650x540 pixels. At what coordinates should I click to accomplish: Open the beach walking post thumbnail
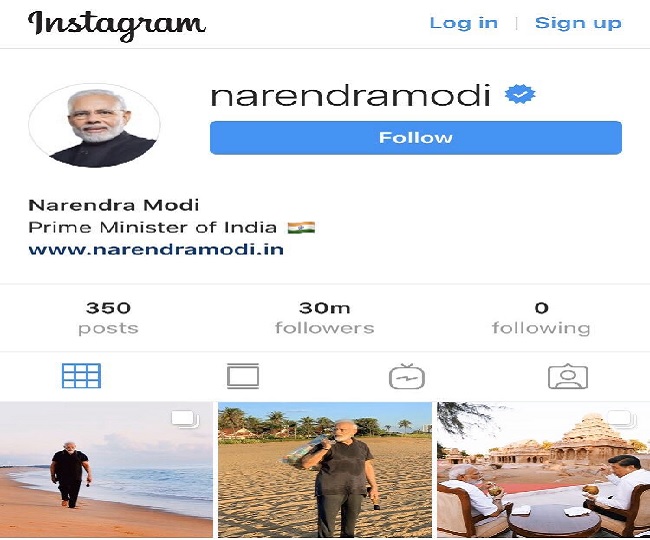106,470
